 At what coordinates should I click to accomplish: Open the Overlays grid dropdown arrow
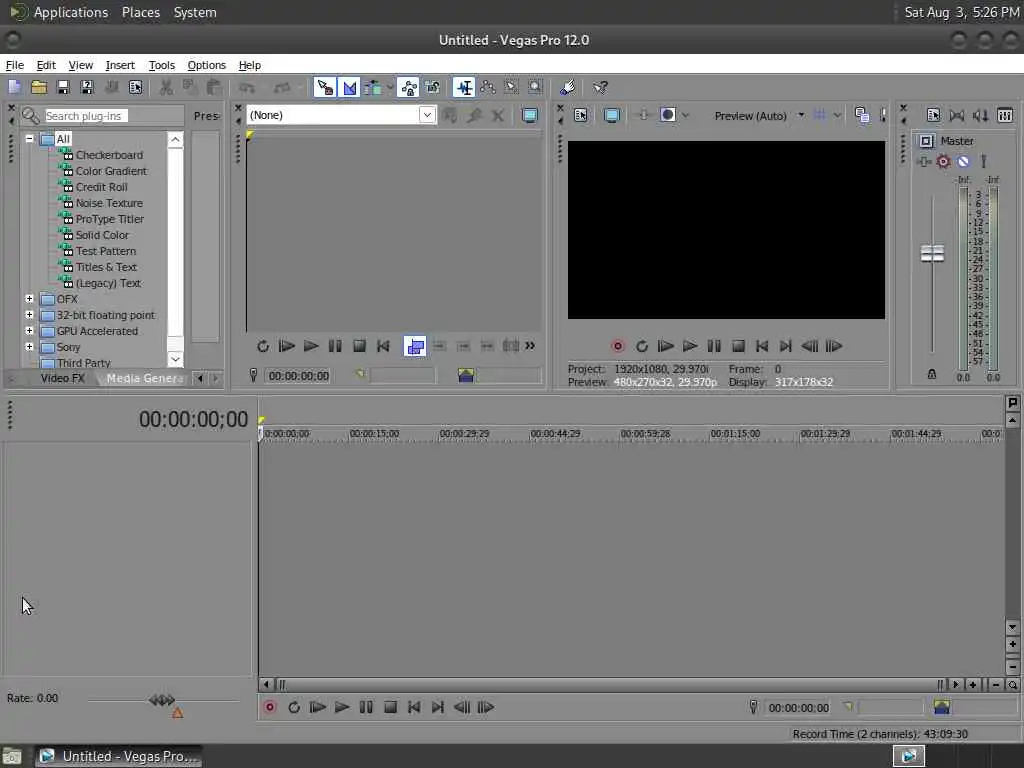click(837, 116)
